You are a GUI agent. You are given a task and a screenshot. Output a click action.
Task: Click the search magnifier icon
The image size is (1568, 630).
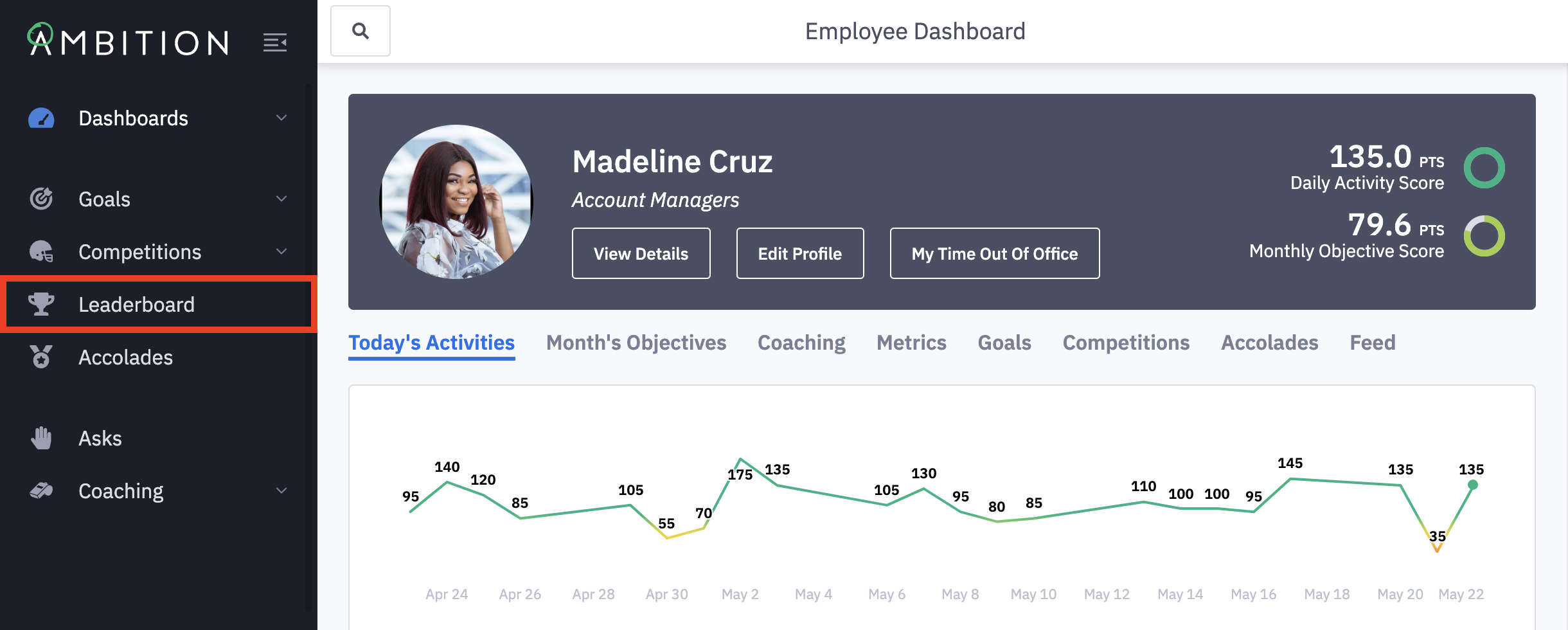click(361, 31)
